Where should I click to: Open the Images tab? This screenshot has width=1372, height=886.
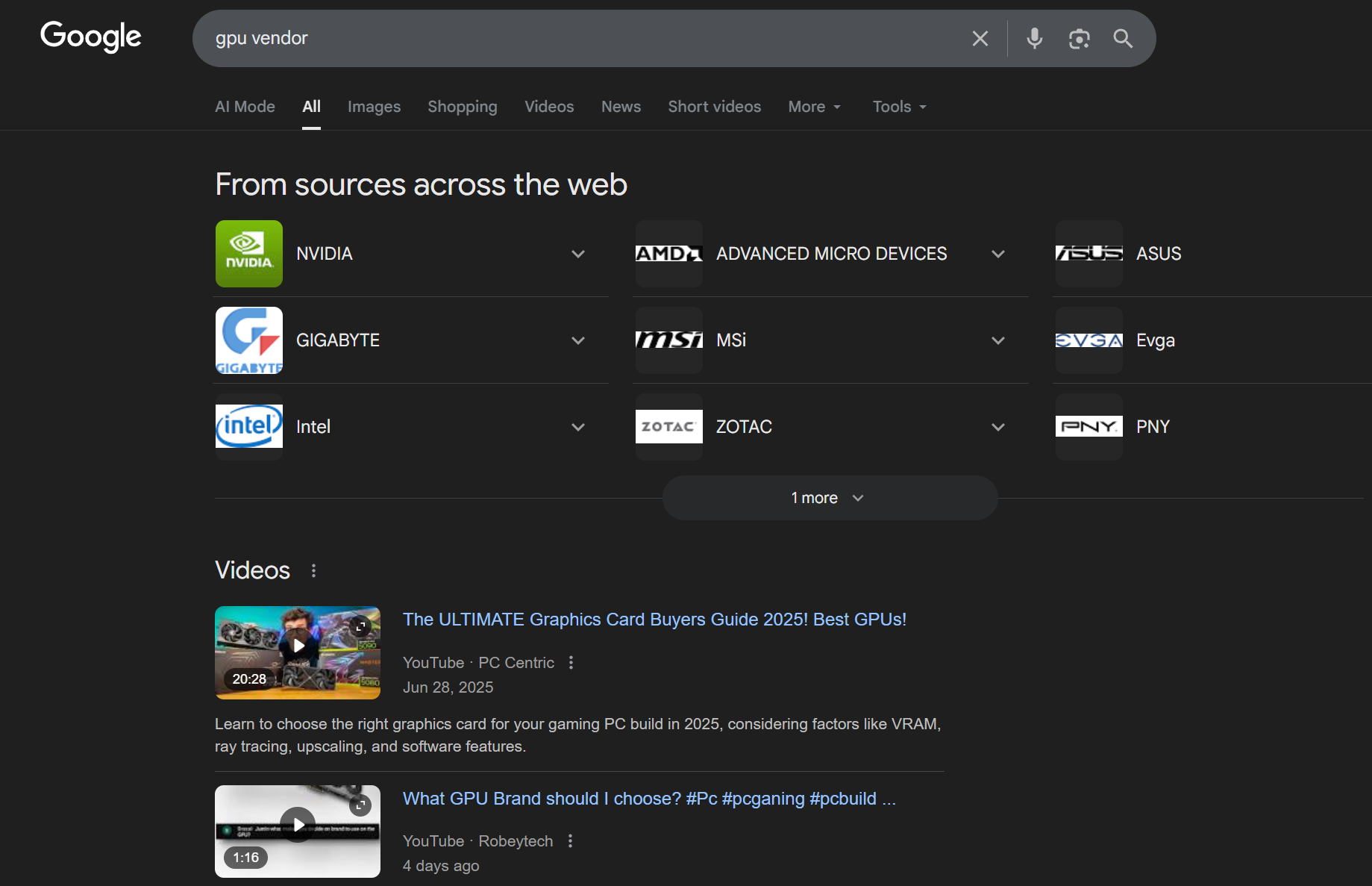[x=374, y=107]
